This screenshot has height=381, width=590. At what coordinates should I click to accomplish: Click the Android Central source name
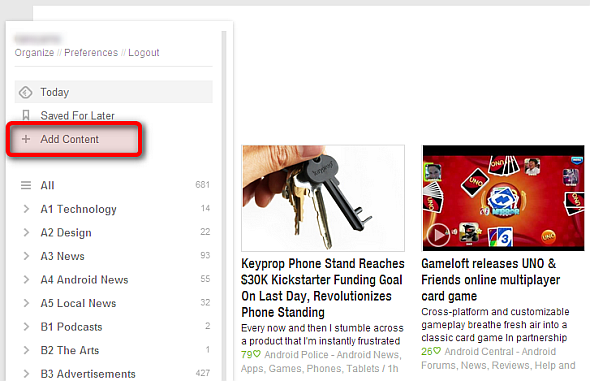479,351
